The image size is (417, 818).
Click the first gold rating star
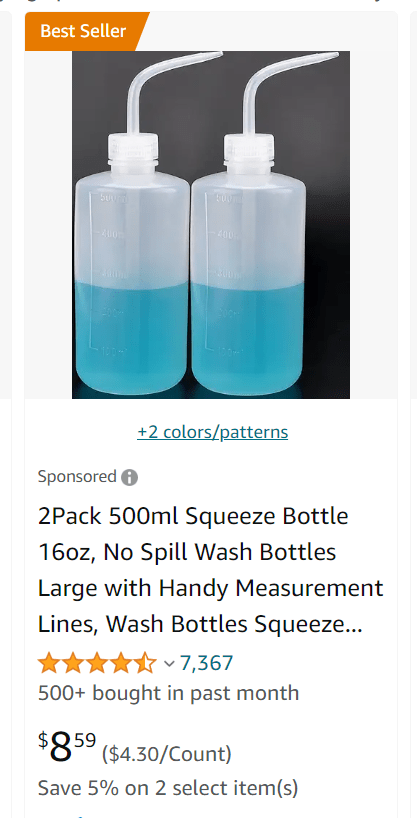pyautogui.click(x=48, y=664)
